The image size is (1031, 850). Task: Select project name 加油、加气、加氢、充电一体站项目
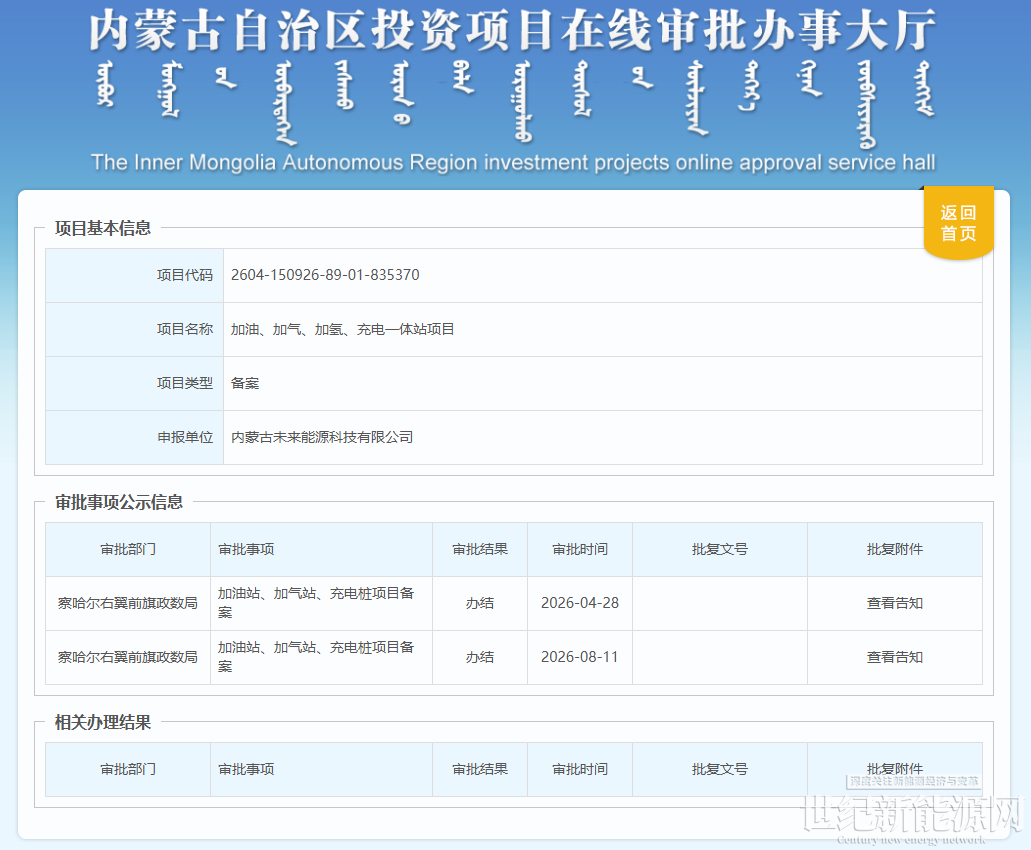342,329
